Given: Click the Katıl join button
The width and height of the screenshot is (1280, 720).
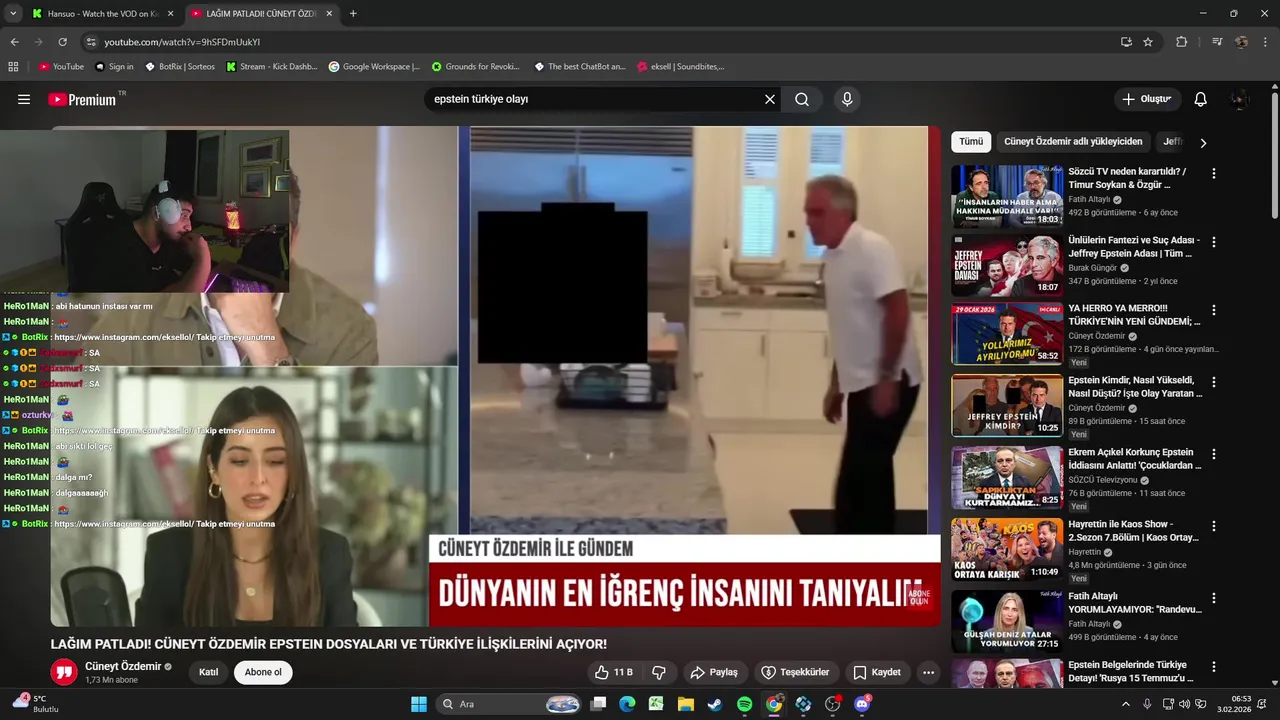Looking at the screenshot, I should tap(208, 672).
